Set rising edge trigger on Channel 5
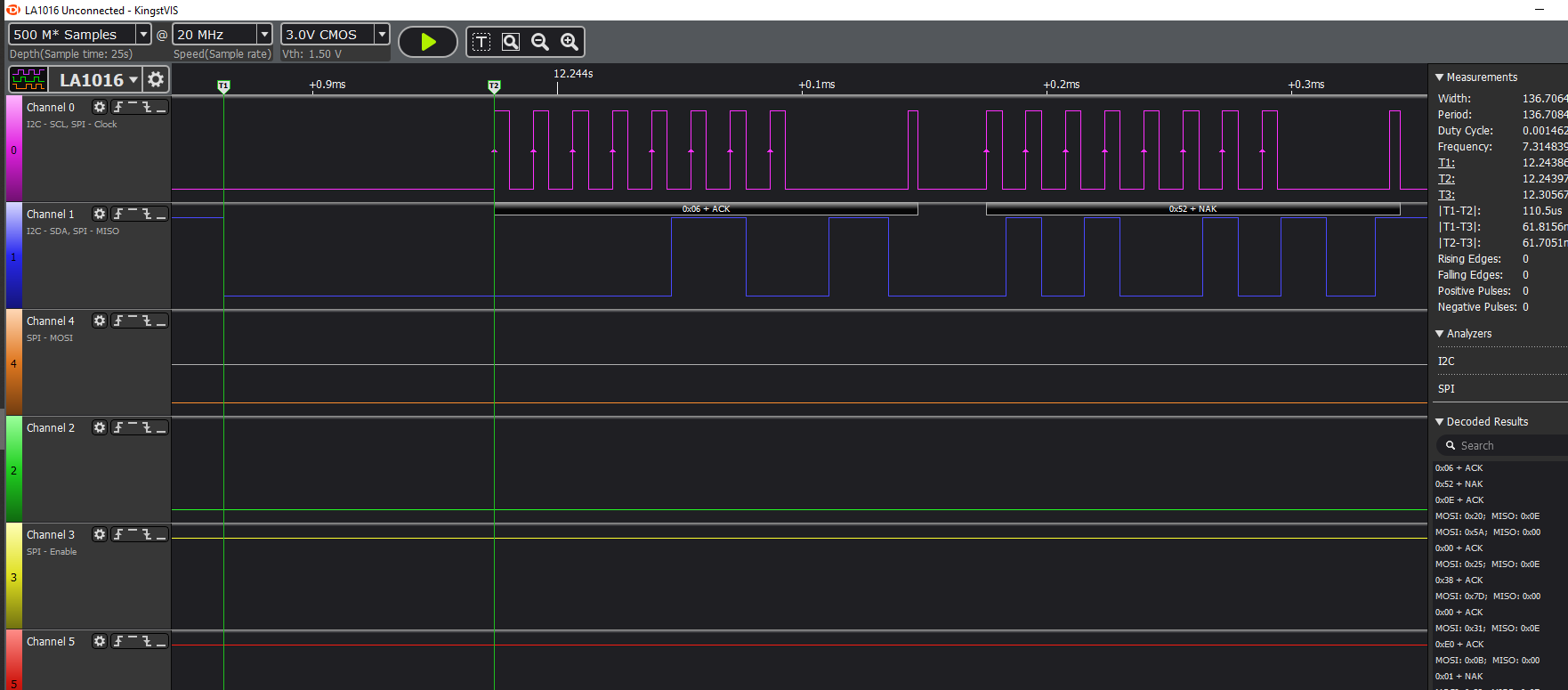Screen dimensions: 1568x690 118,641
